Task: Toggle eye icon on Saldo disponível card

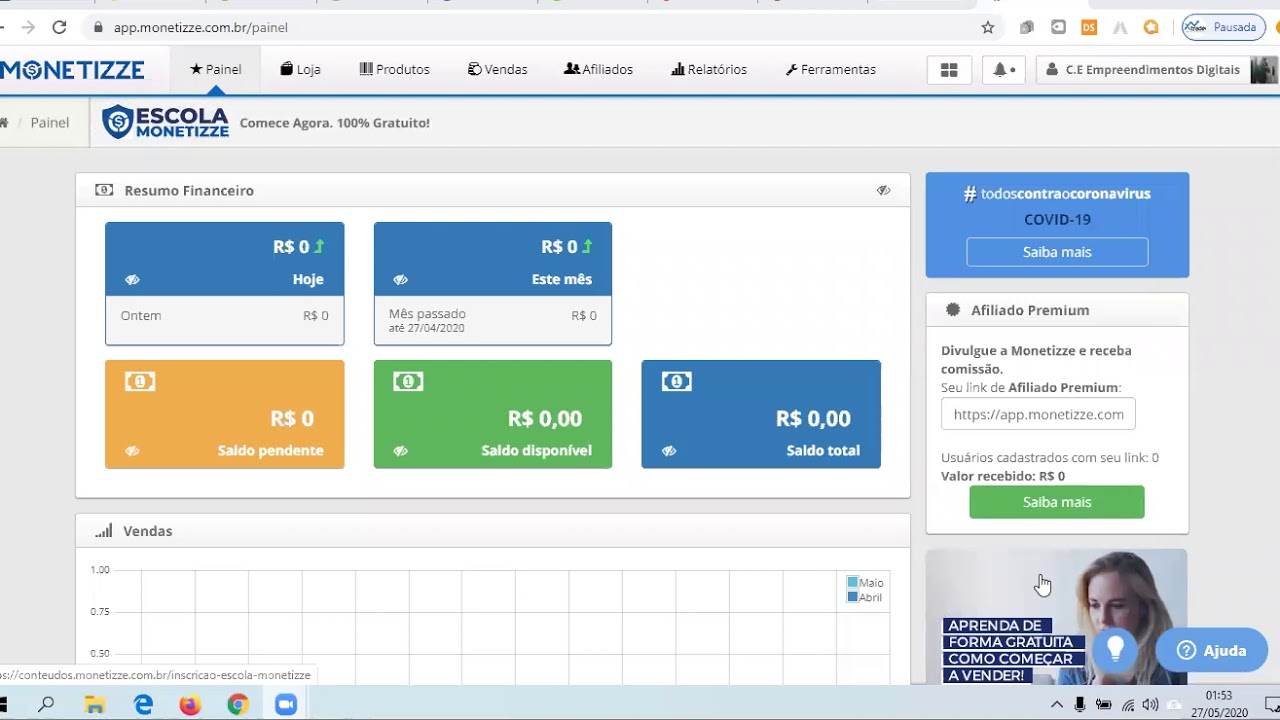Action: [x=400, y=451]
